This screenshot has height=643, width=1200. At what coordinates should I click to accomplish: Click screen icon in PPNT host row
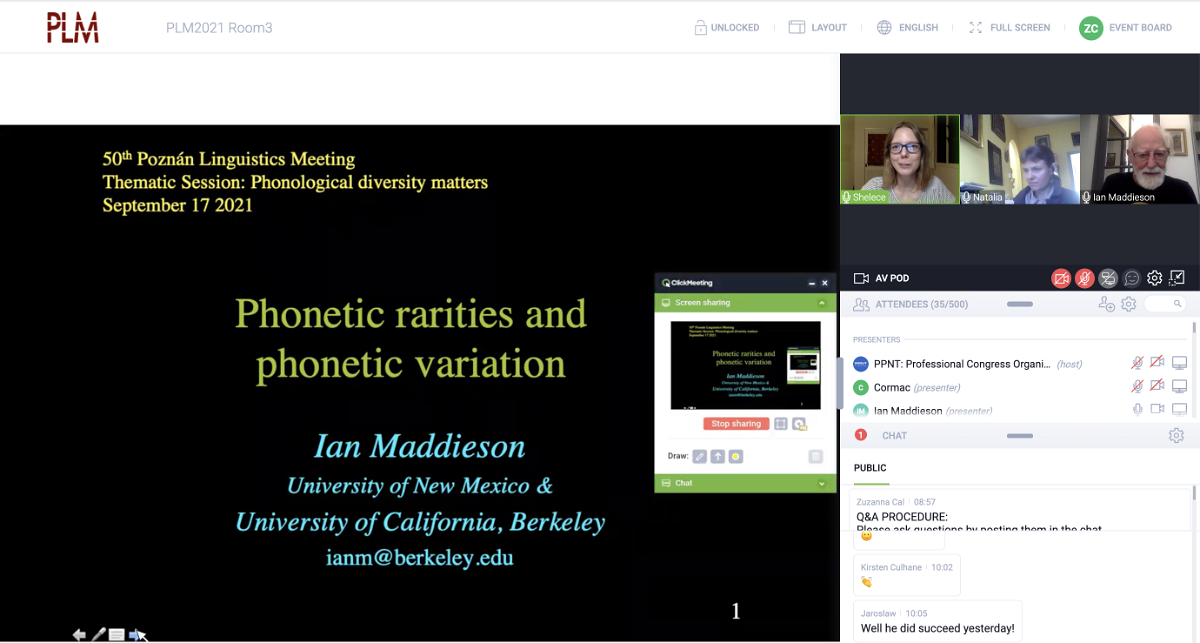[1180, 363]
